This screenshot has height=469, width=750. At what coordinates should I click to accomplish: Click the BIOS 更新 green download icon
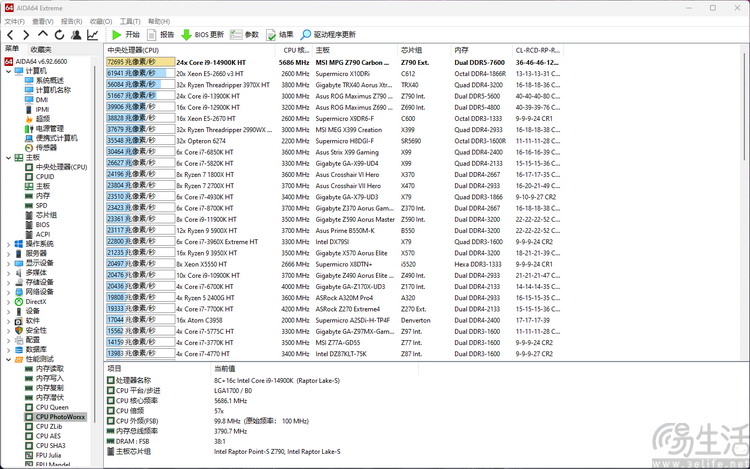(186, 34)
